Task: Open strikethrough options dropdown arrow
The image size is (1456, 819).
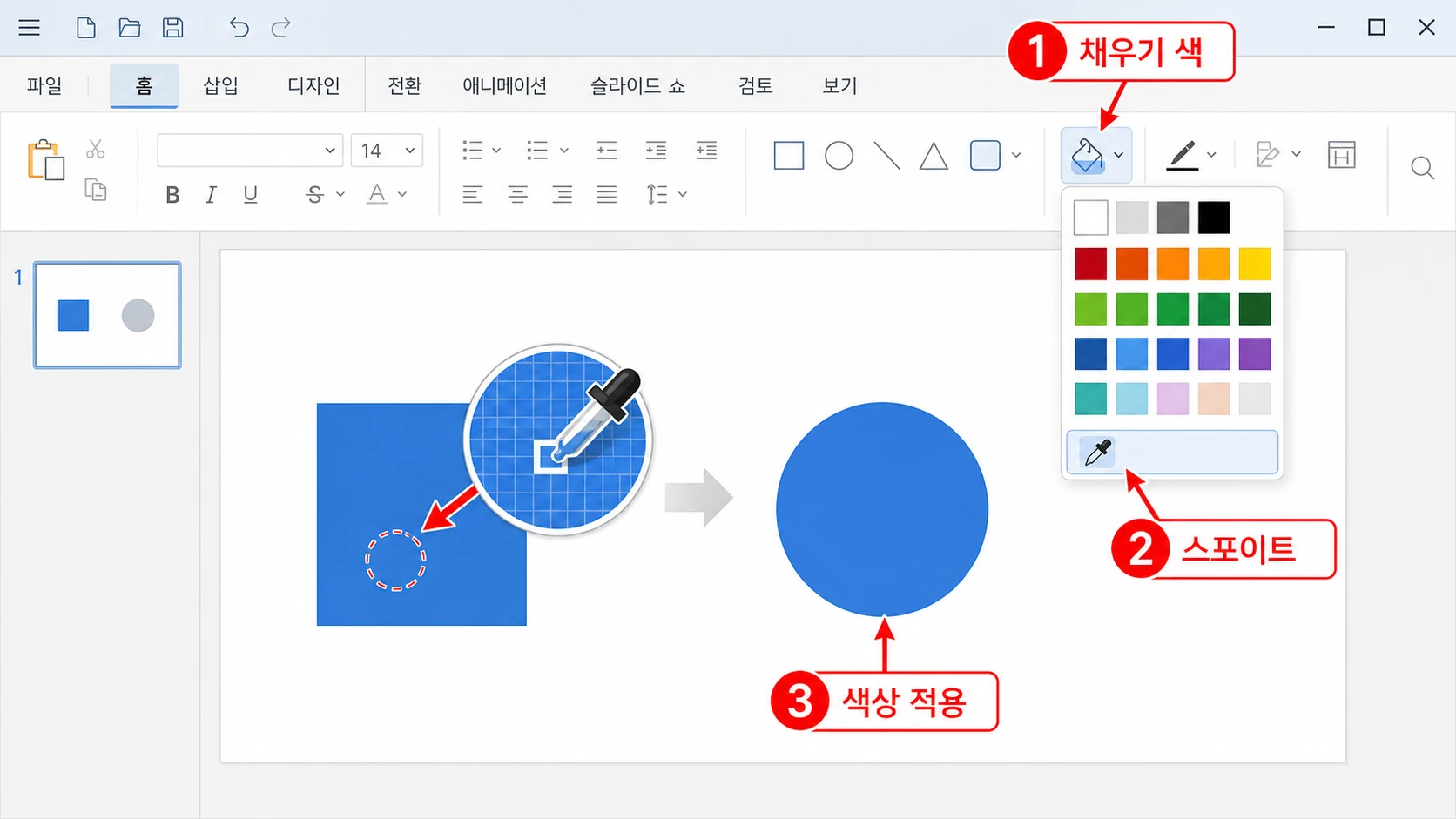Action: click(340, 194)
